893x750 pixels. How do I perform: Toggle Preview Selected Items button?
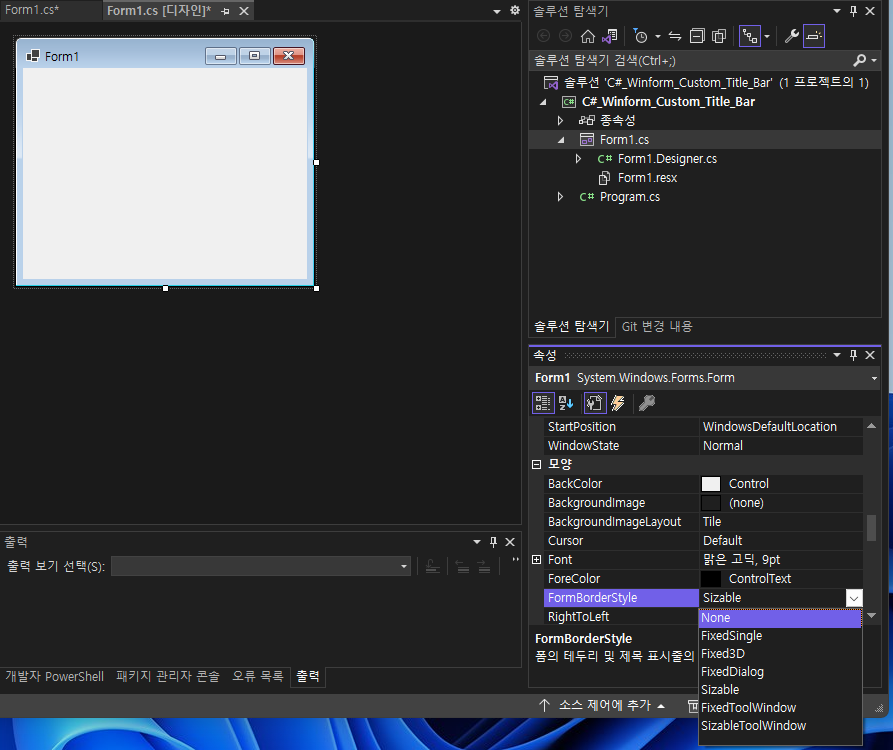point(814,36)
